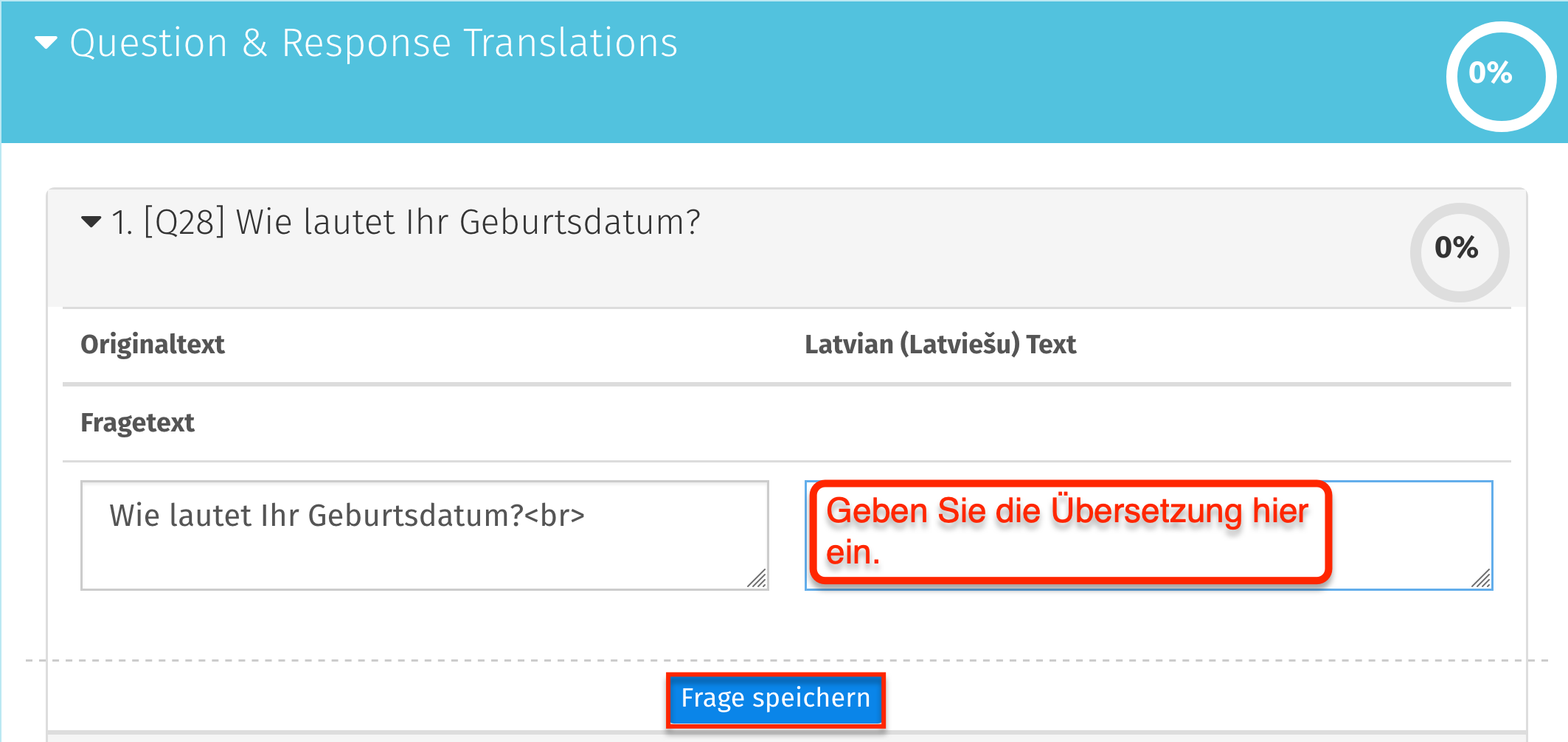
Task: Click the highlighted red annotation box
Action: (x=1069, y=531)
